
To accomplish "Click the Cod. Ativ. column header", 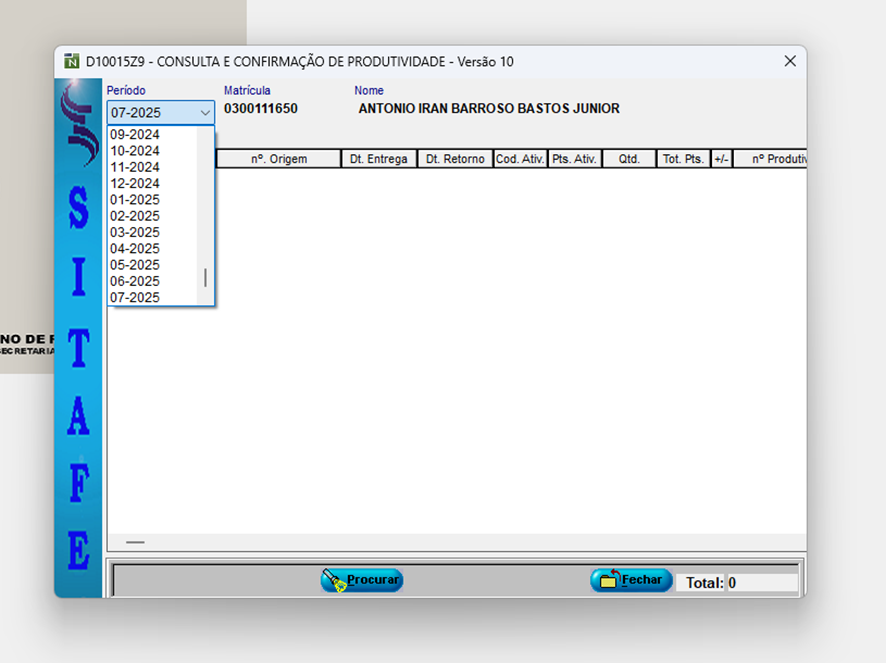I will [520, 159].
